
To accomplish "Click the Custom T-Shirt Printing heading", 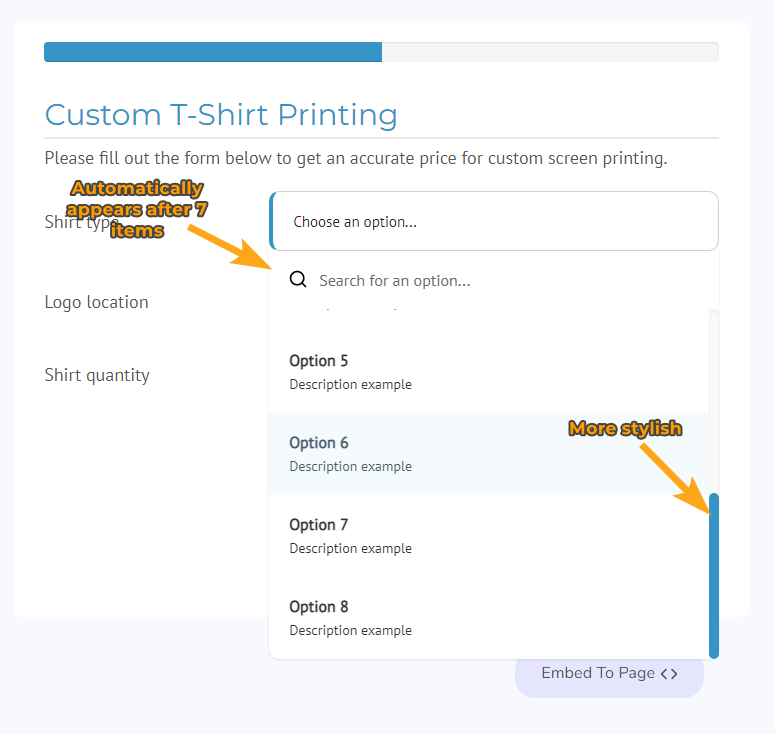I will click(221, 115).
